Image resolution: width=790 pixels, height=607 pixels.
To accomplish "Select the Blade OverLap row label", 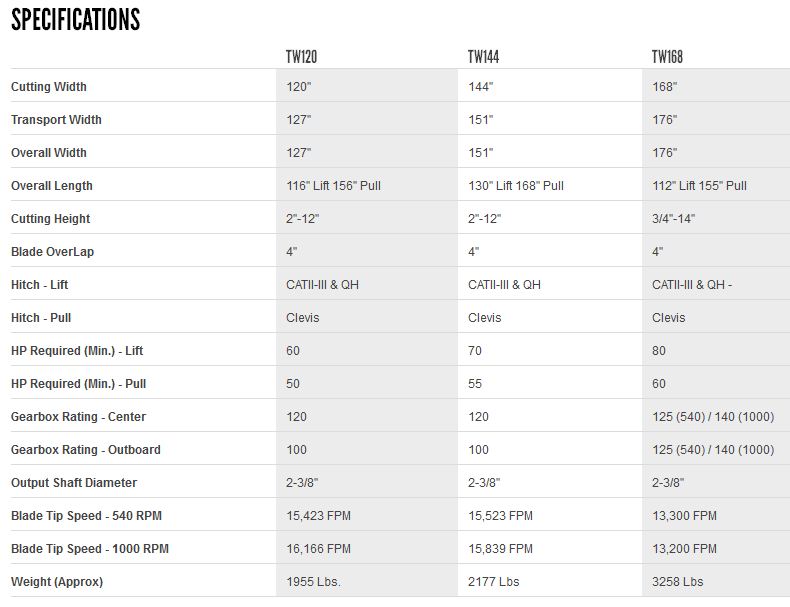I will click(x=50, y=252).
